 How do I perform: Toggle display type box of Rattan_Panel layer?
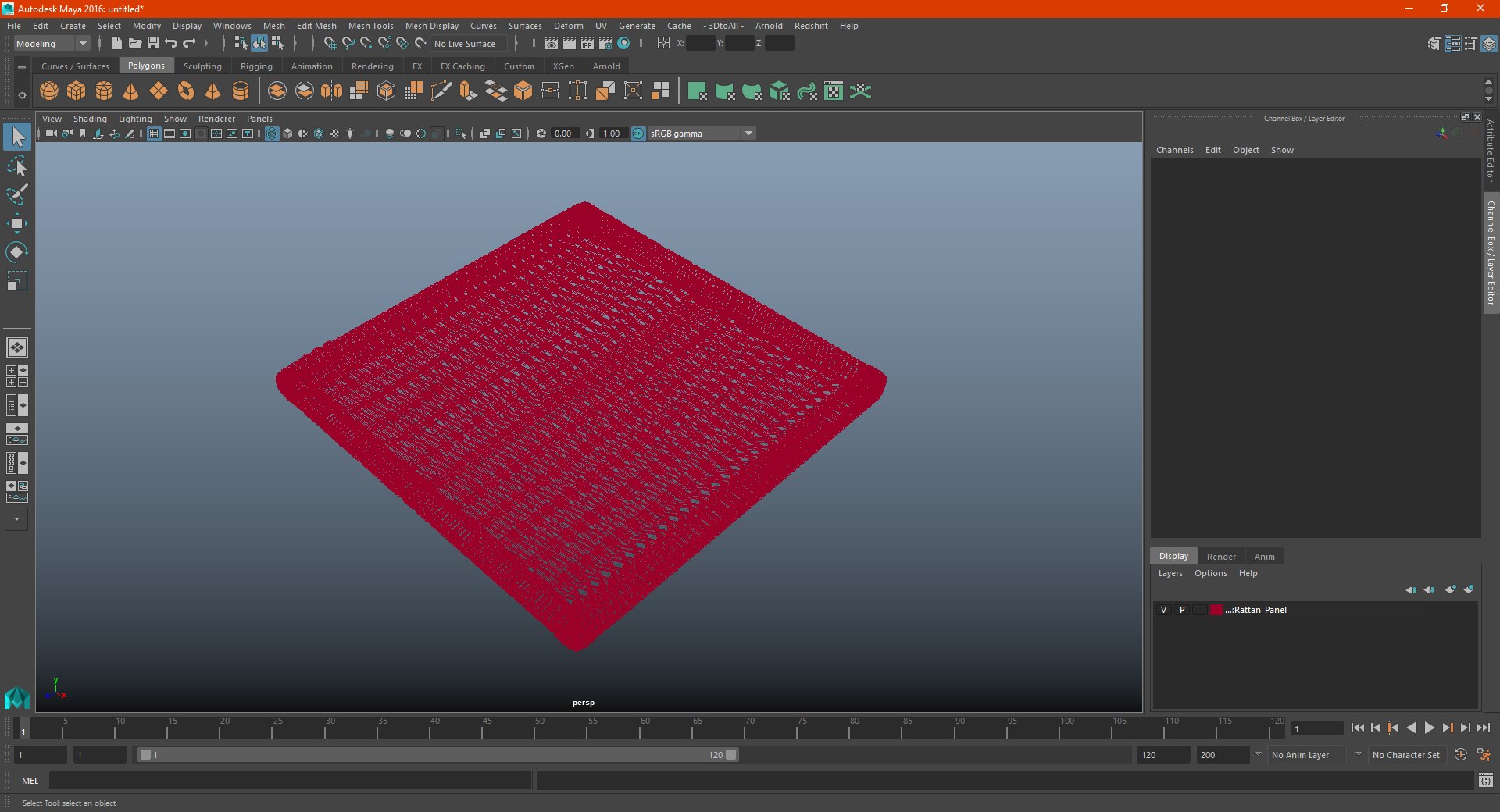point(1199,610)
